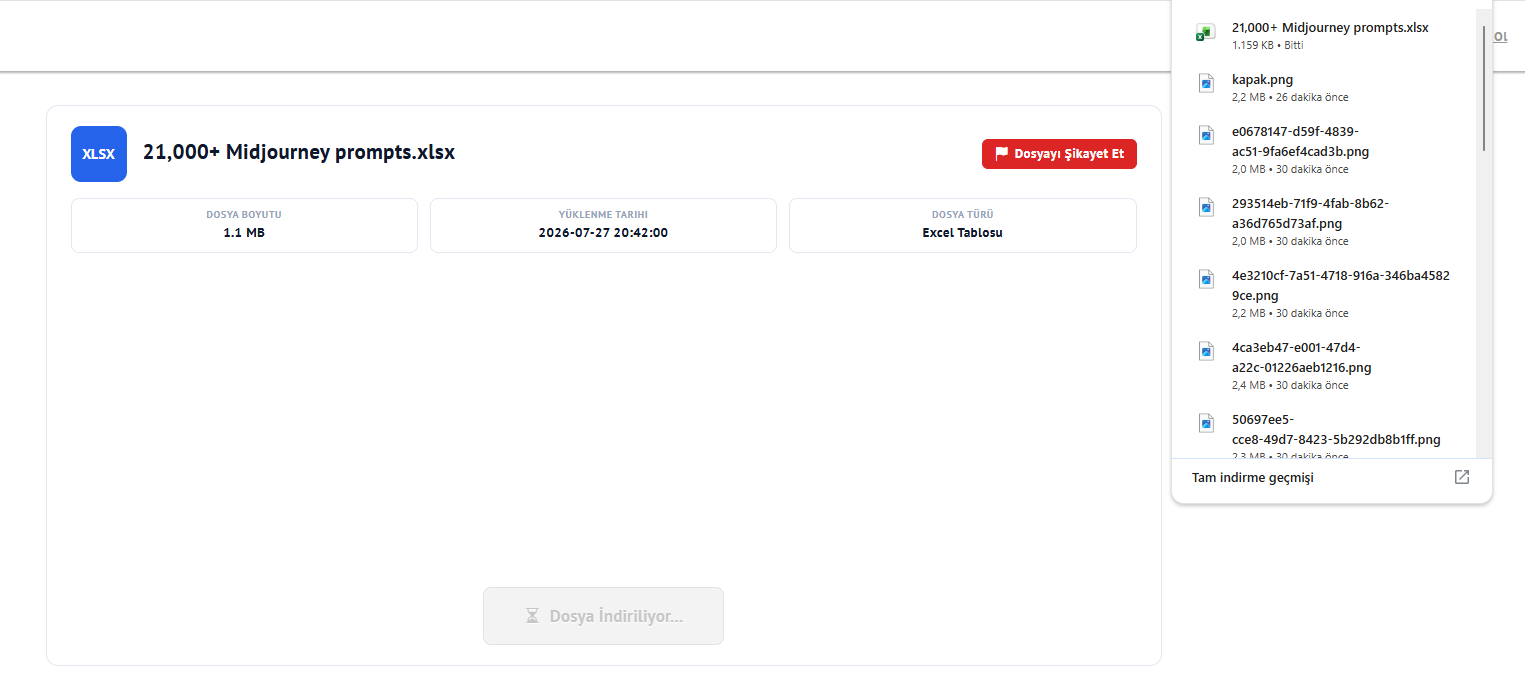The height and width of the screenshot is (682, 1525).
Task: Click the hourglass icon in download button
Action: [533, 616]
